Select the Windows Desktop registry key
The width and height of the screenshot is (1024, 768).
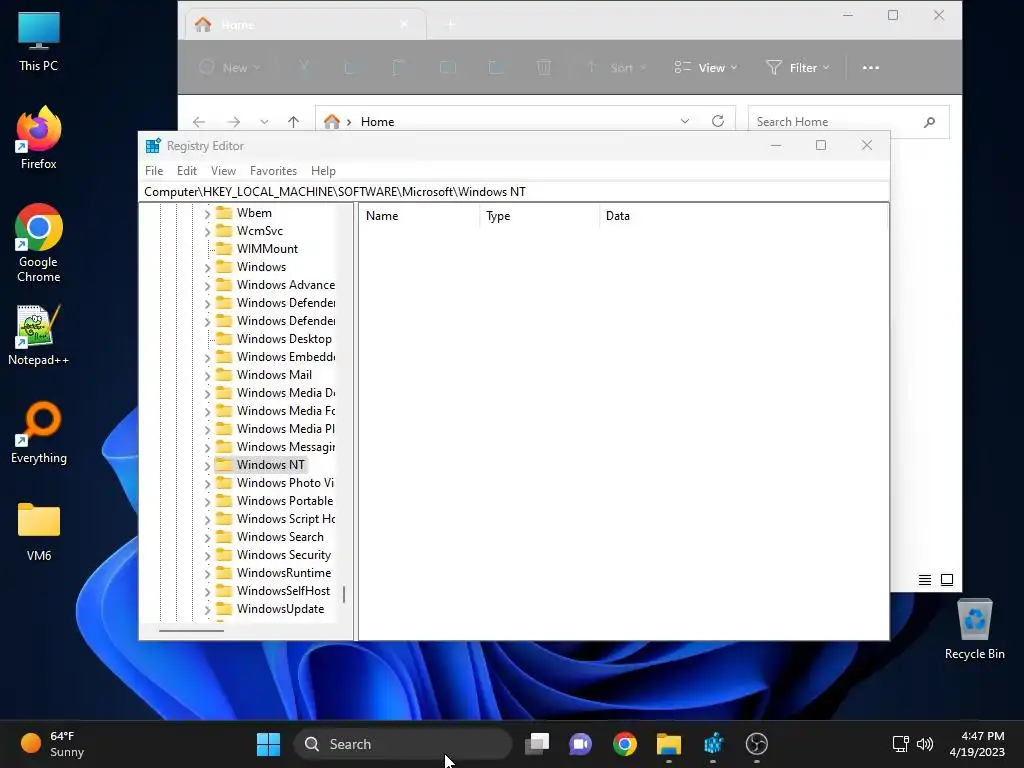(284, 339)
